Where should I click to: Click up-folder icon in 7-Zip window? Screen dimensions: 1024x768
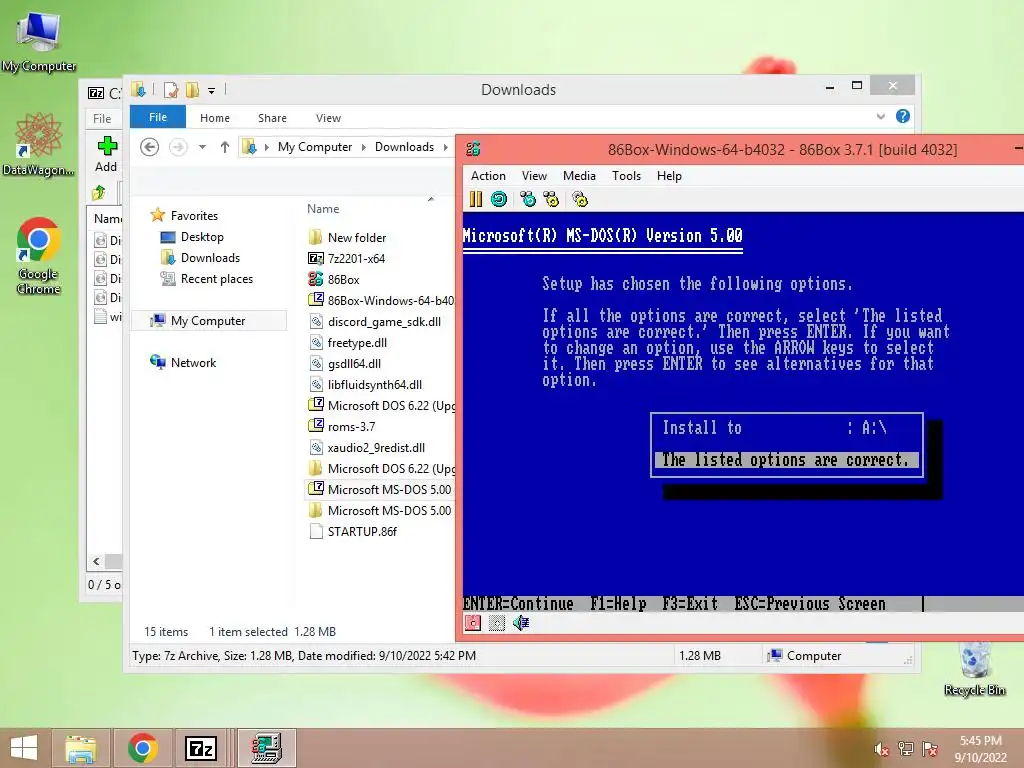pyautogui.click(x=99, y=193)
